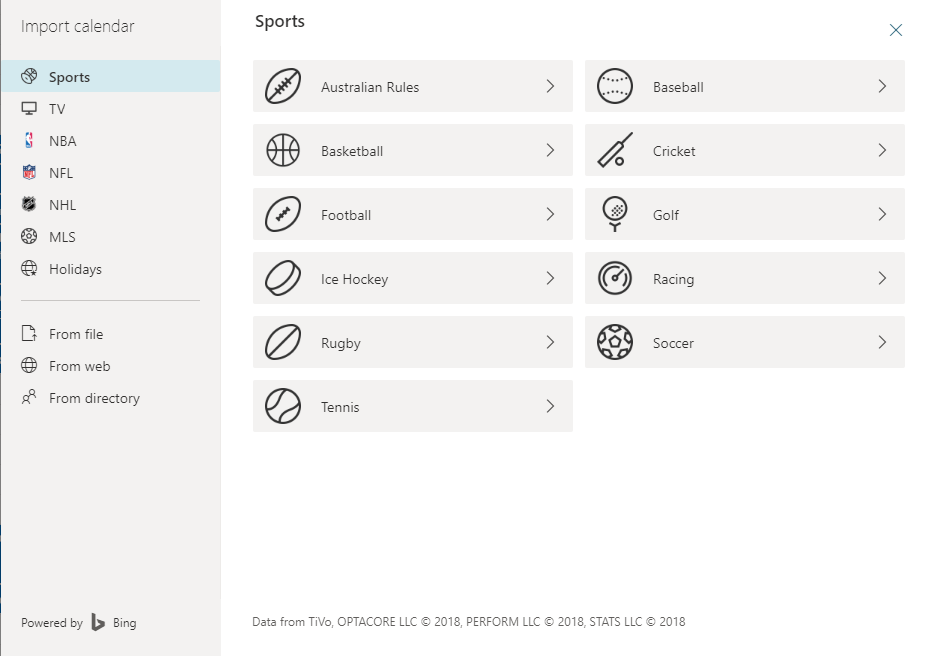Click the Tennis ball icon
935x656 pixels.
[x=283, y=407]
